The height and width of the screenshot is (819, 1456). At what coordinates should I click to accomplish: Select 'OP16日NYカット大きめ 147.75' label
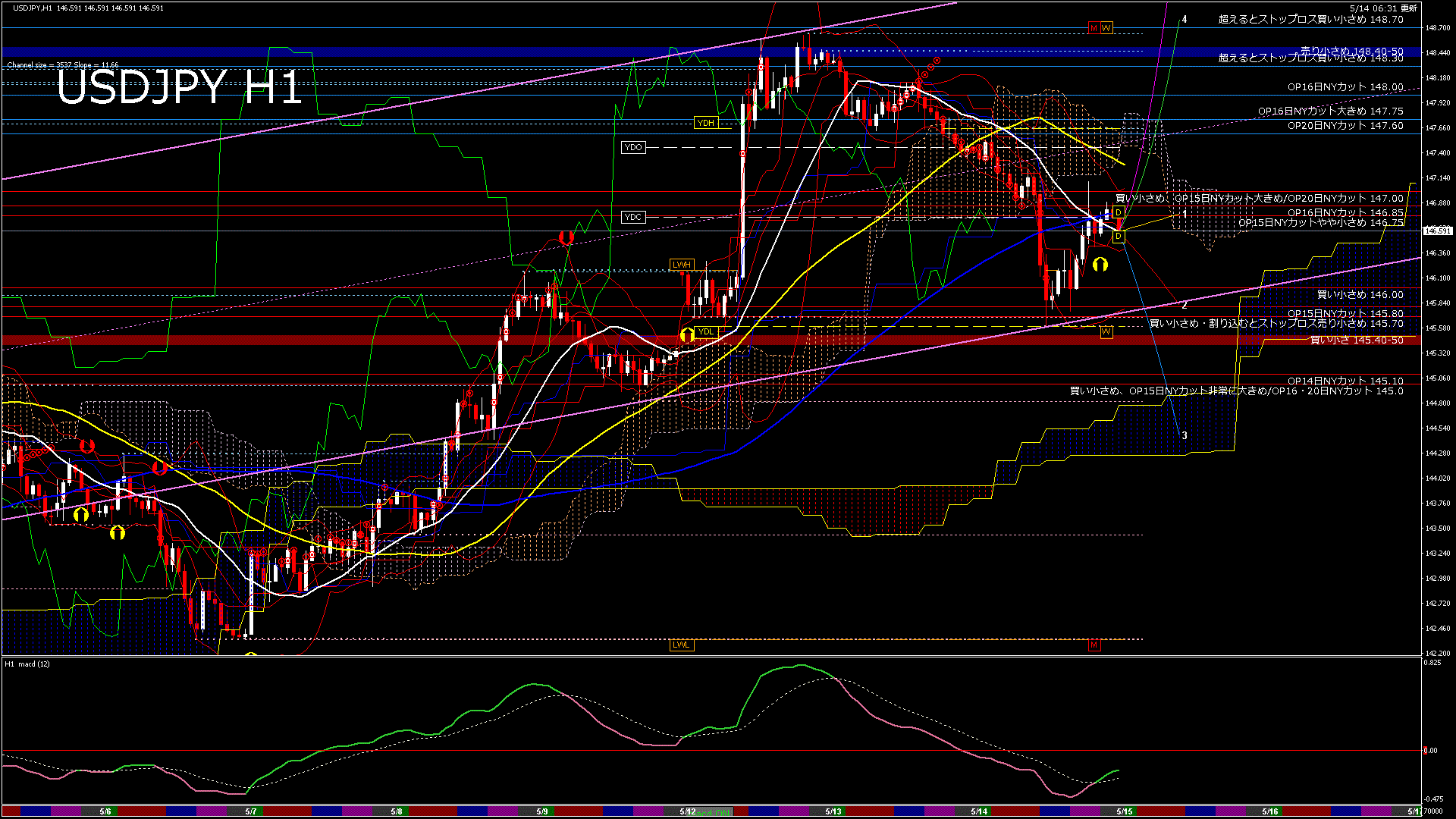coord(1331,111)
